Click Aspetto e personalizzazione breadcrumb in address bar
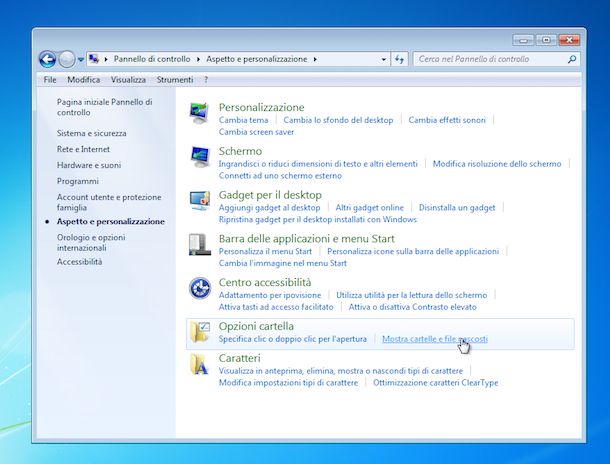610x464 pixels. tap(257, 59)
